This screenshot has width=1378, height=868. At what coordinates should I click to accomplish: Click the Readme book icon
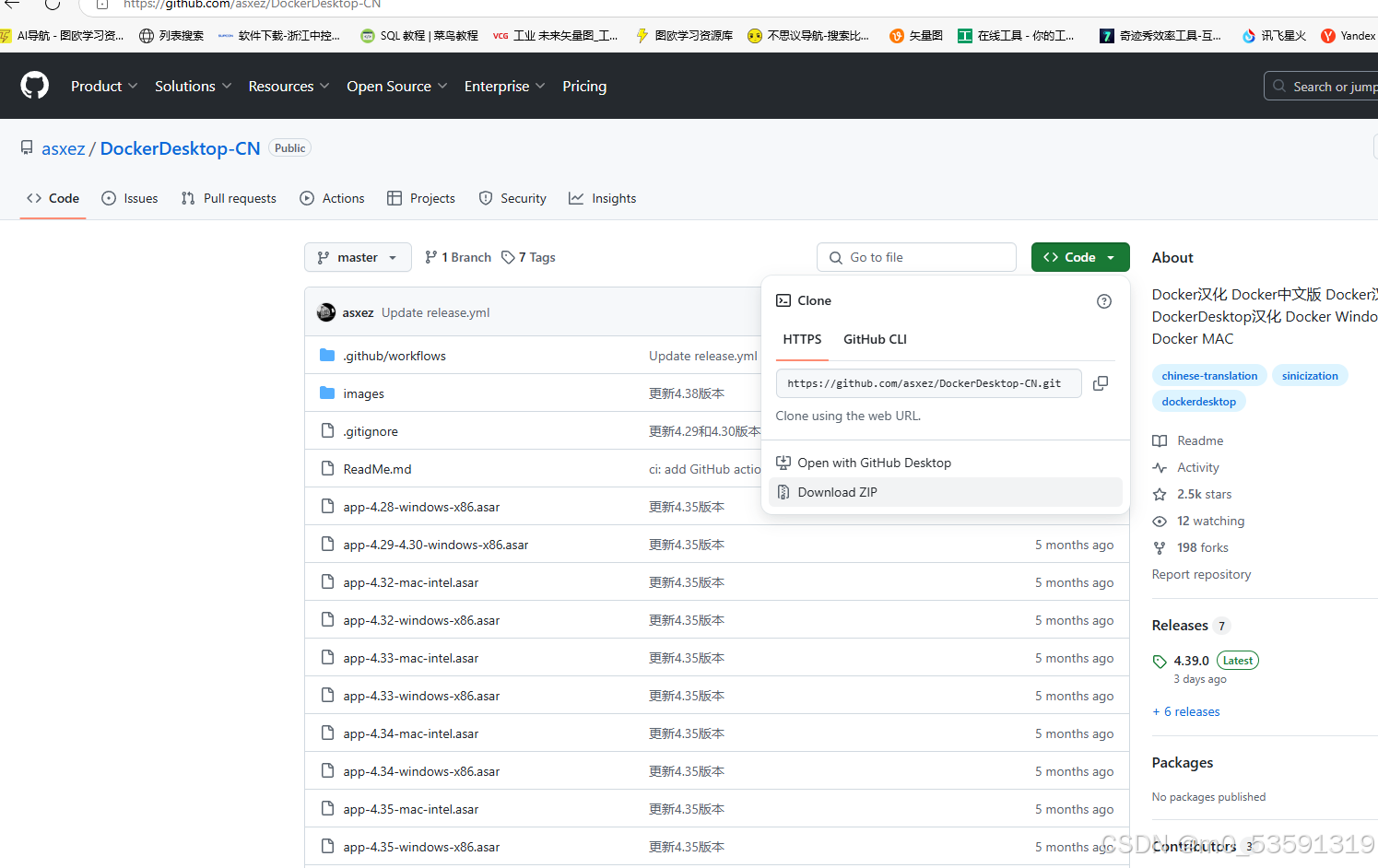click(1160, 441)
